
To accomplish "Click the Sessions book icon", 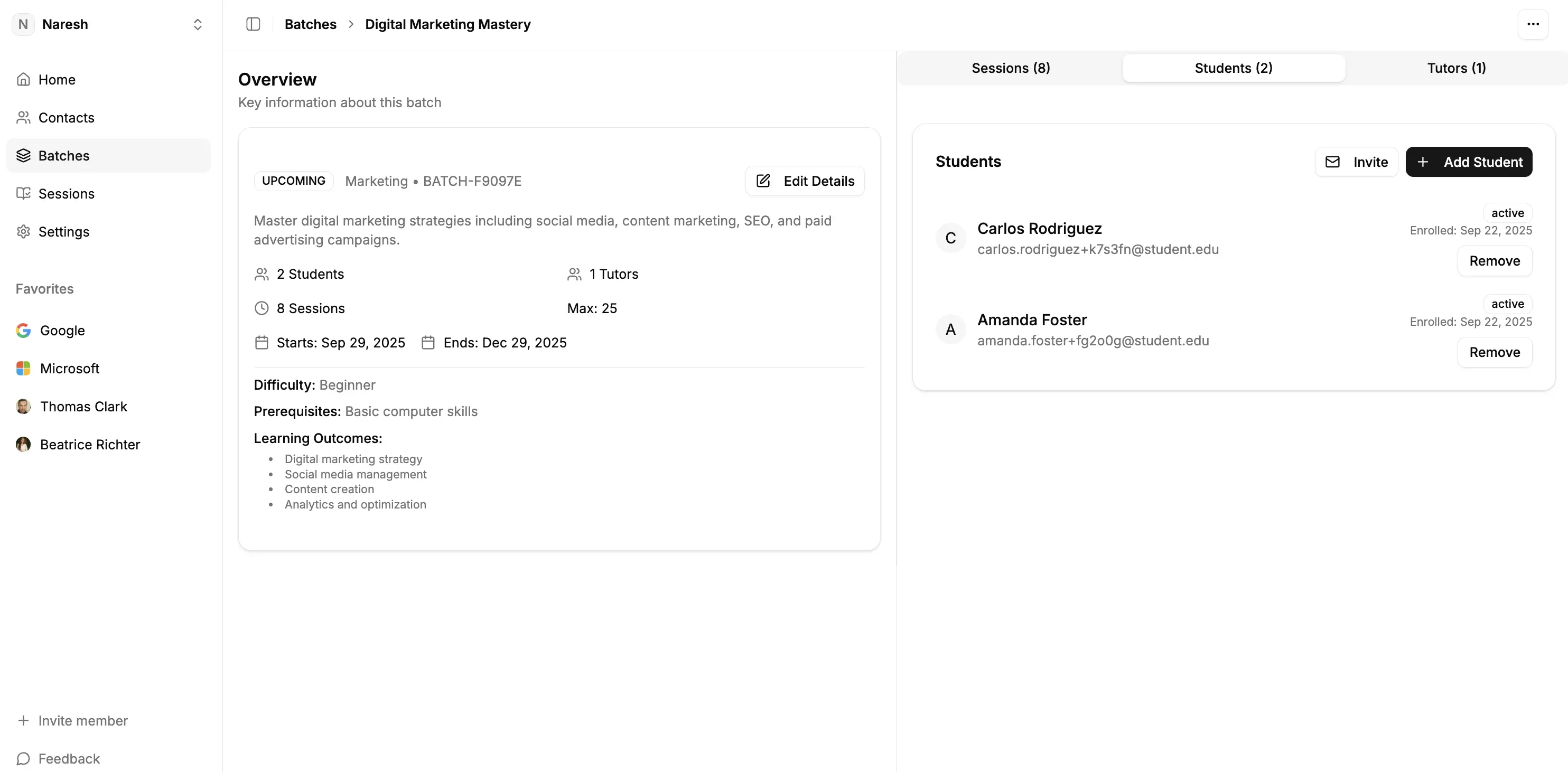I will (23, 193).
